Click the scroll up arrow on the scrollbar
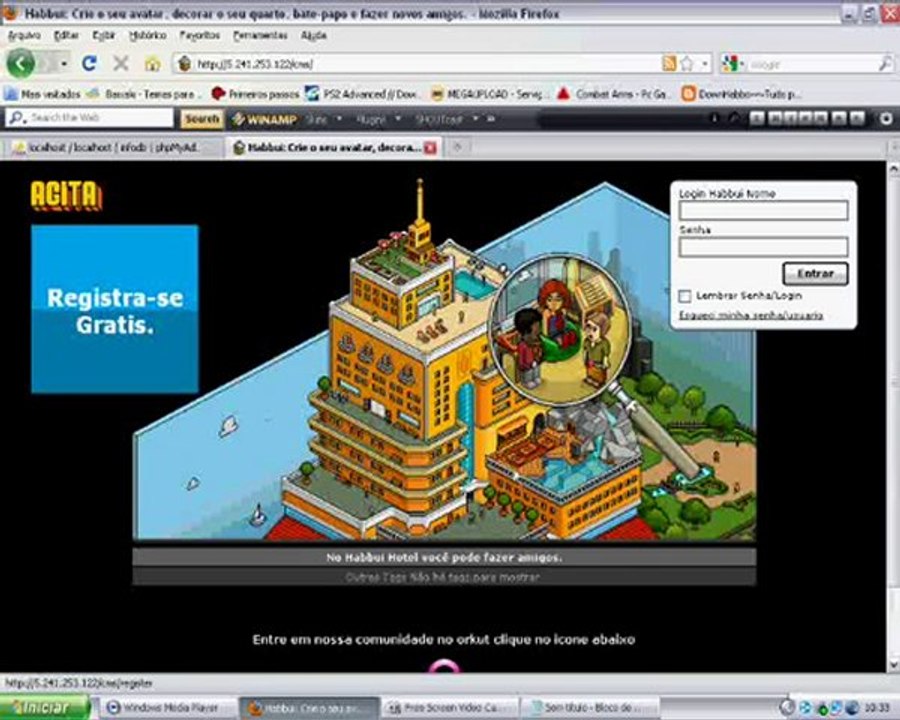This screenshot has height=720, width=900. tap(894, 169)
